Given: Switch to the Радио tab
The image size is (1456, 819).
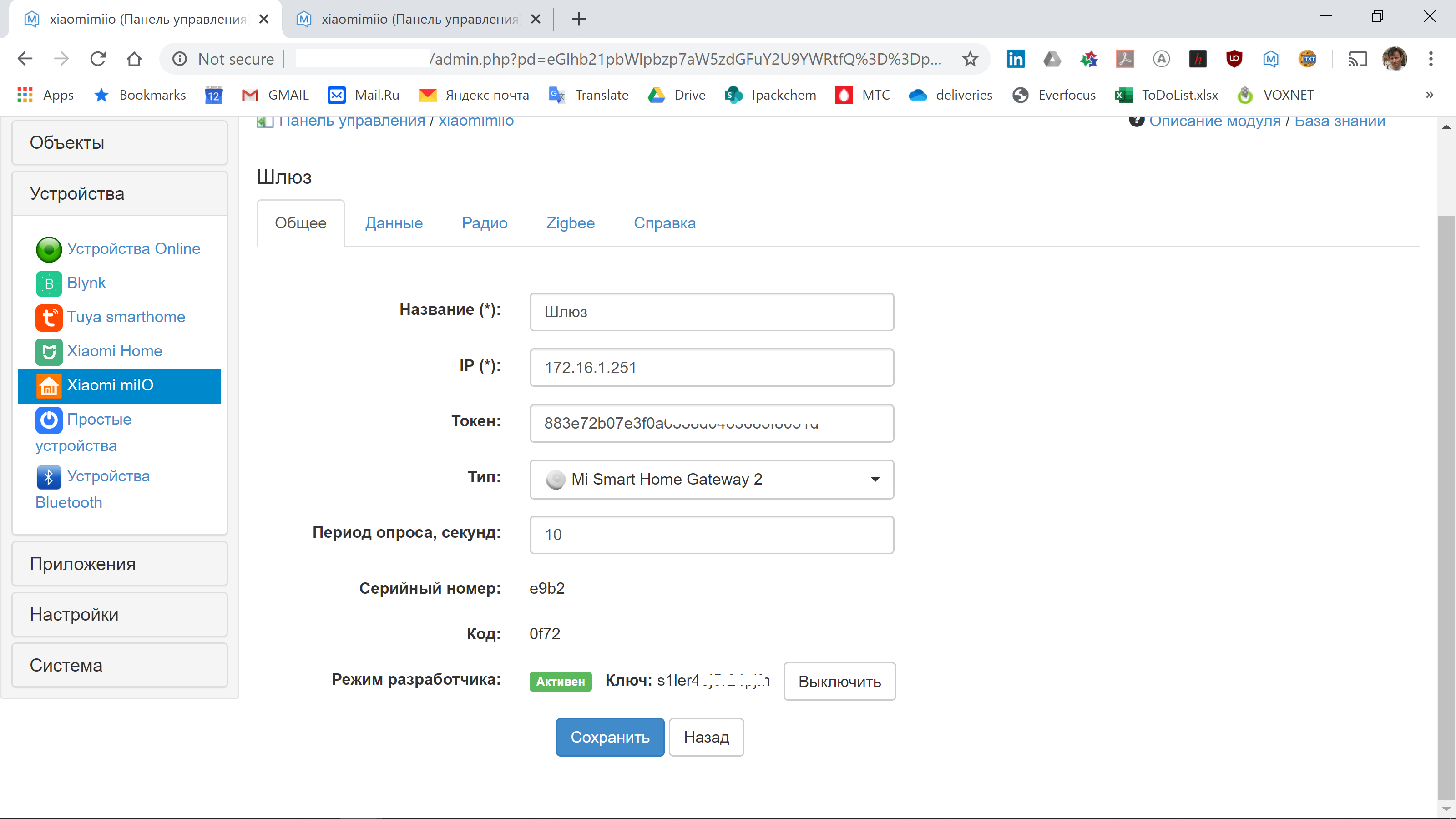Looking at the screenshot, I should [485, 223].
